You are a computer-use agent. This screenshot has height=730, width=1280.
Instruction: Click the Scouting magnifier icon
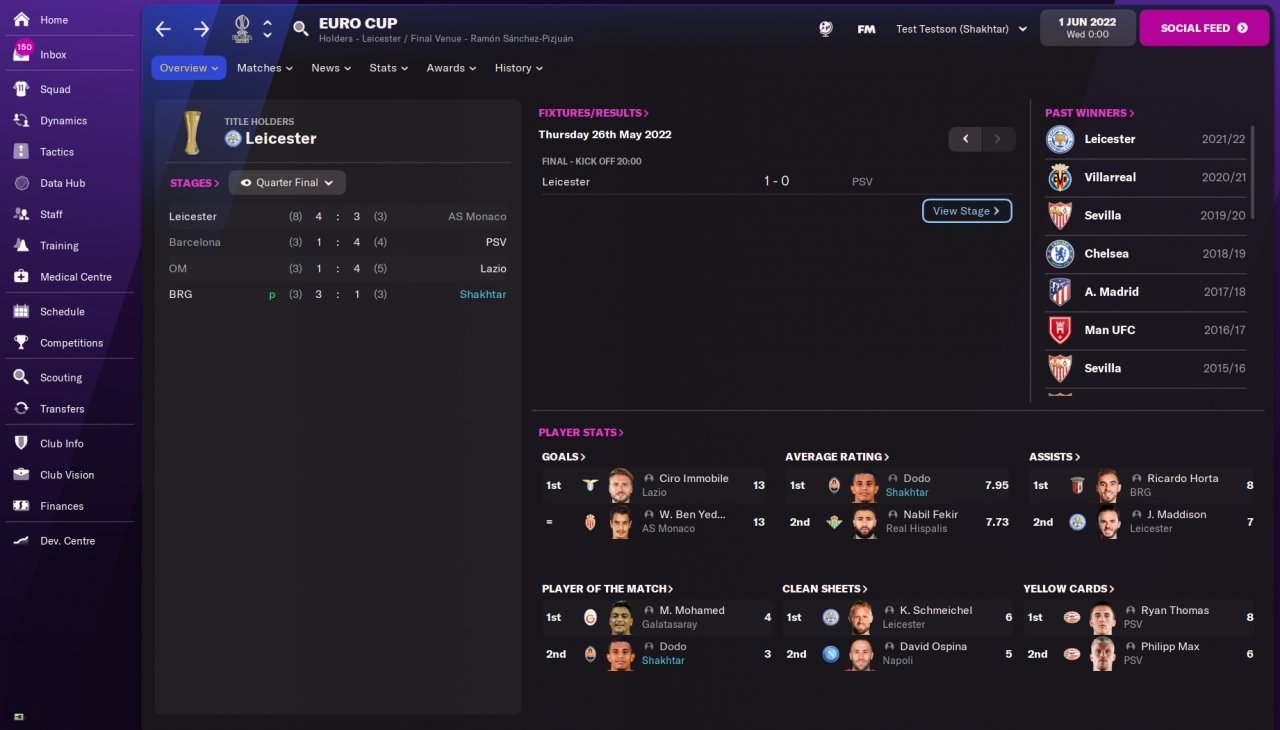tap(21, 377)
